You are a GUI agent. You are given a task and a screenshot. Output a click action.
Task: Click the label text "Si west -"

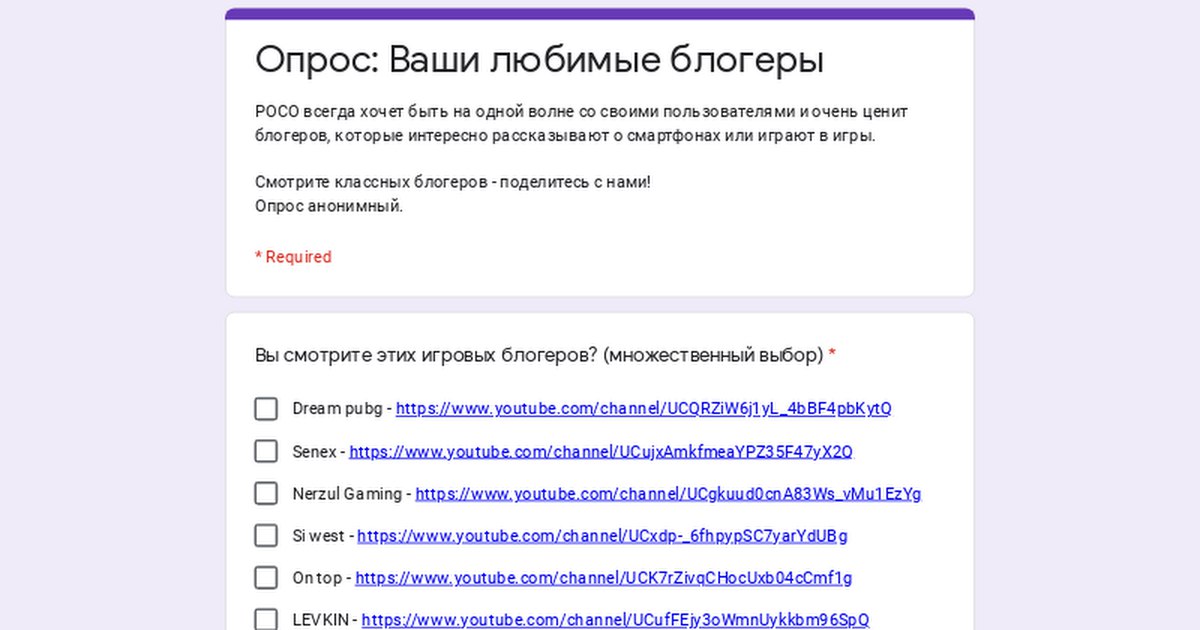coord(323,536)
